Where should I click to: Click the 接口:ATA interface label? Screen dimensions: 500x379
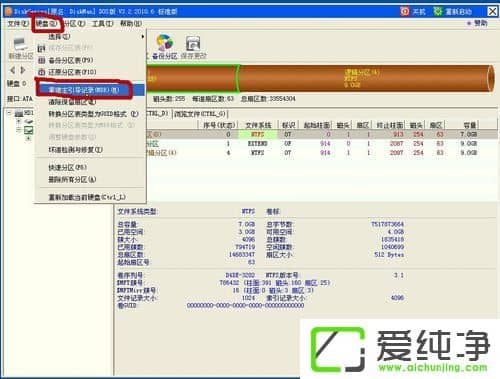(20, 99)
